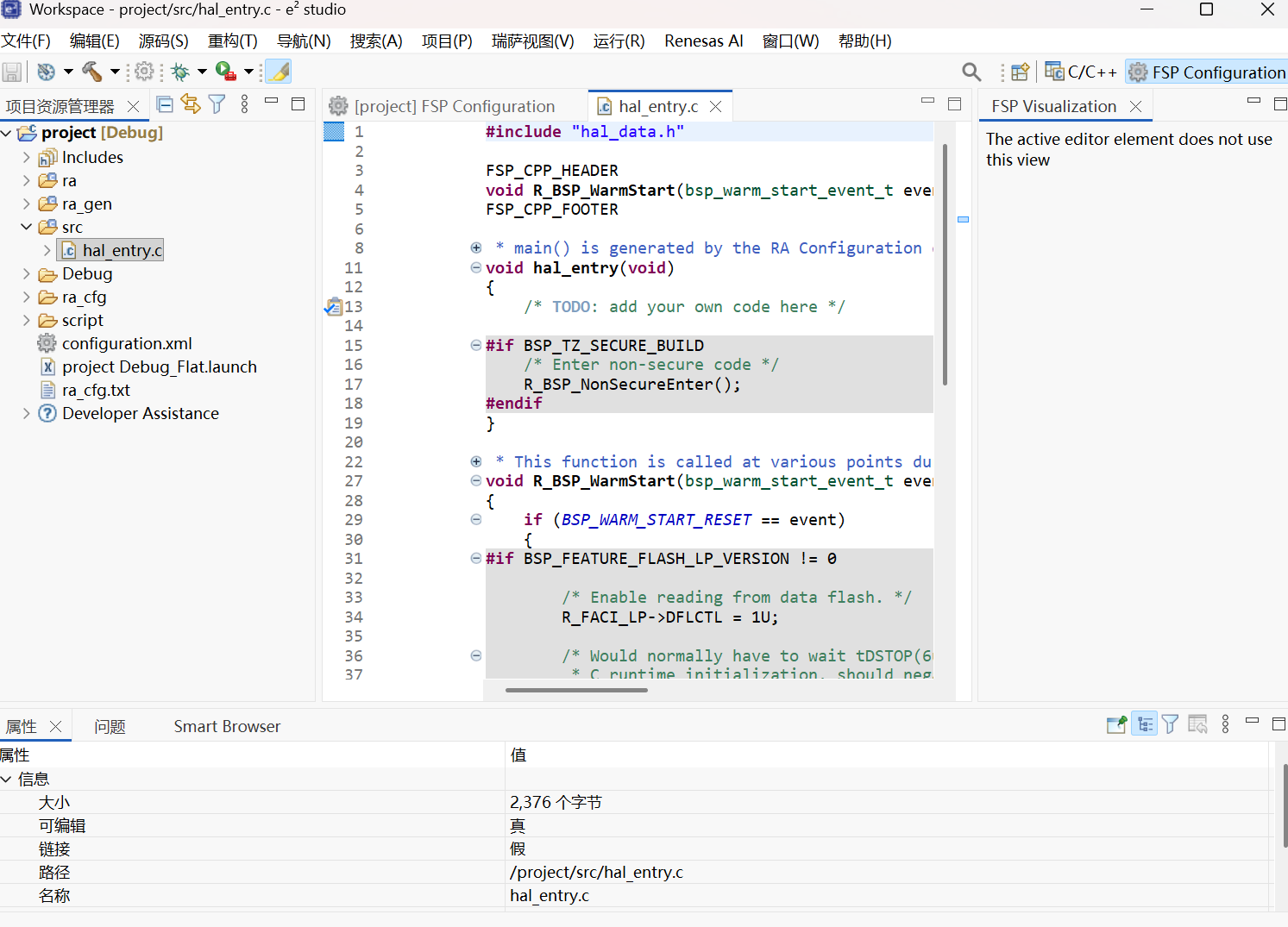Open the project explorer view menu dots
The height and width of the screenshot is (927, 1288).
[245, 105]
